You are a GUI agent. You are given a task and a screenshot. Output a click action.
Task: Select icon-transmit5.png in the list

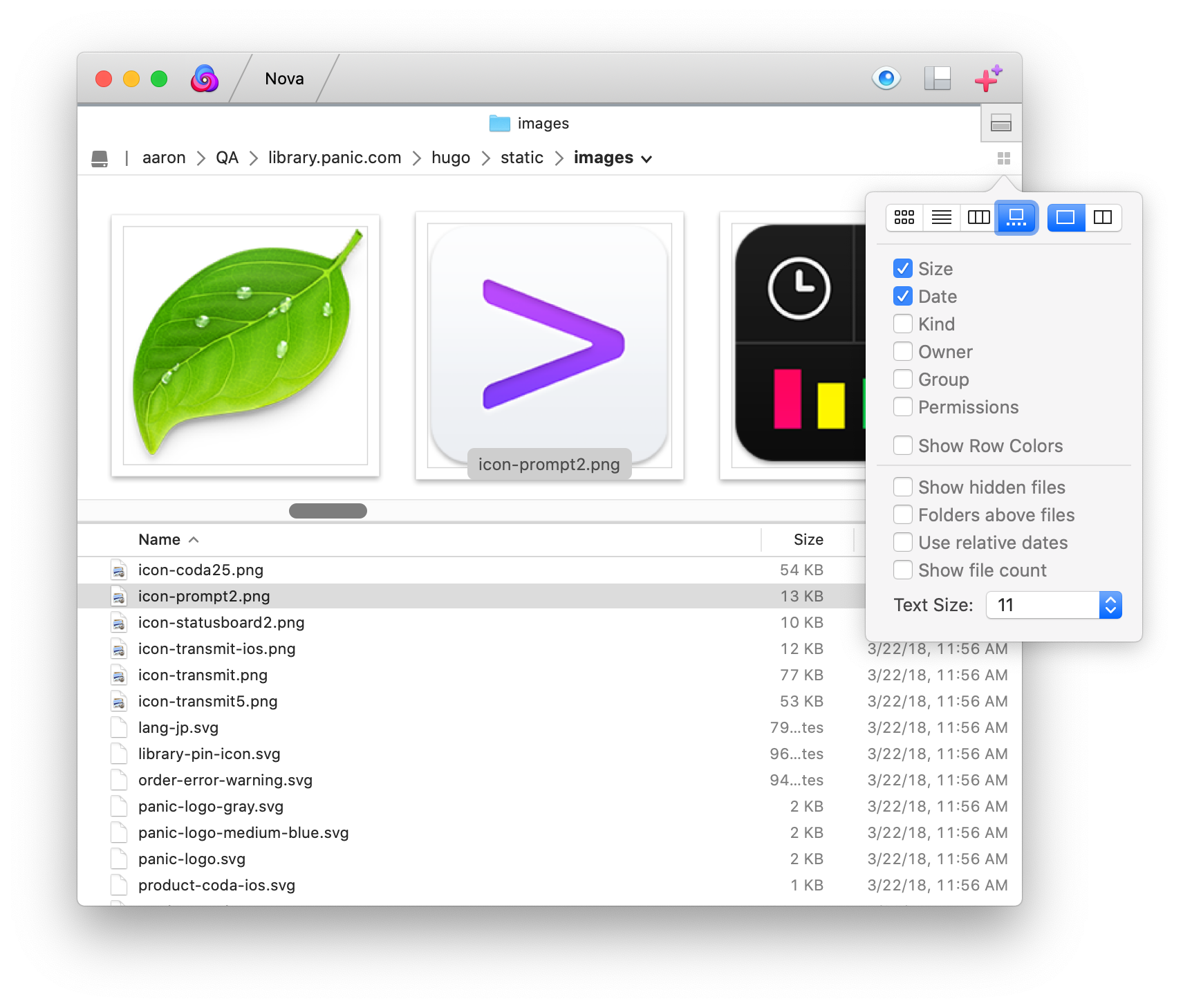pos(207,701)
